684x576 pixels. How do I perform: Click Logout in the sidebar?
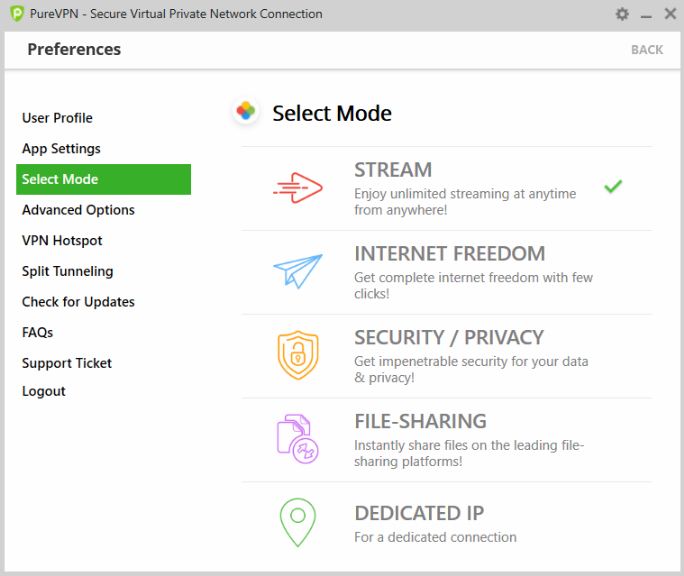tap(44, 391)
